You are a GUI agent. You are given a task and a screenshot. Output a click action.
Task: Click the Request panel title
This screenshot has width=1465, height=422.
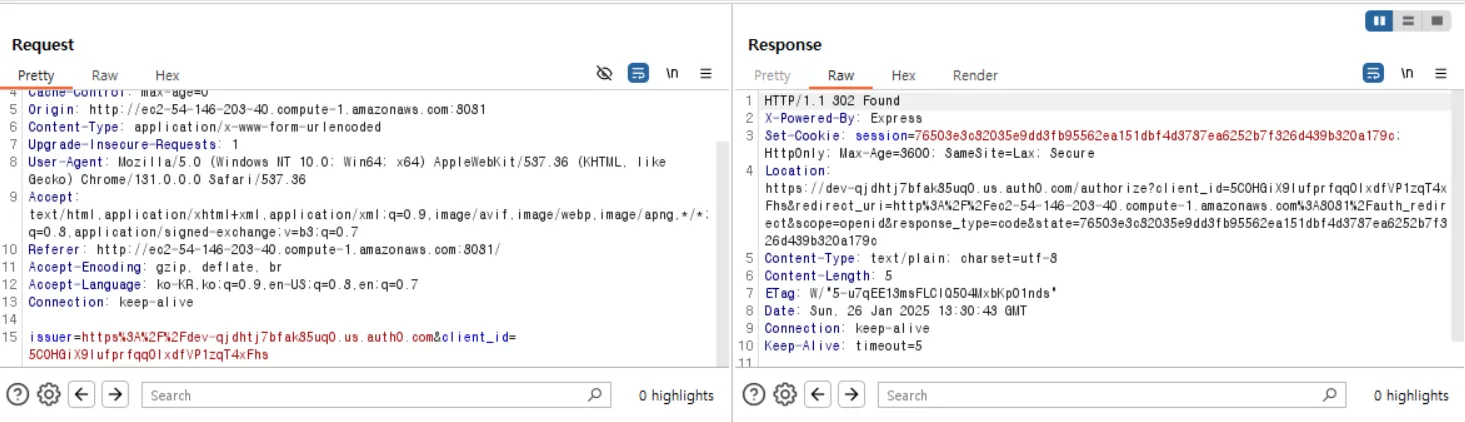pos(43,44)
